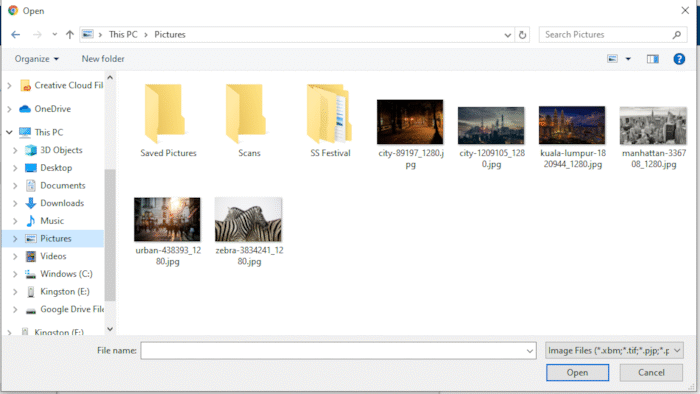700x394 pixels.
Task: Click the Open button
Action: tap(577, 373)
